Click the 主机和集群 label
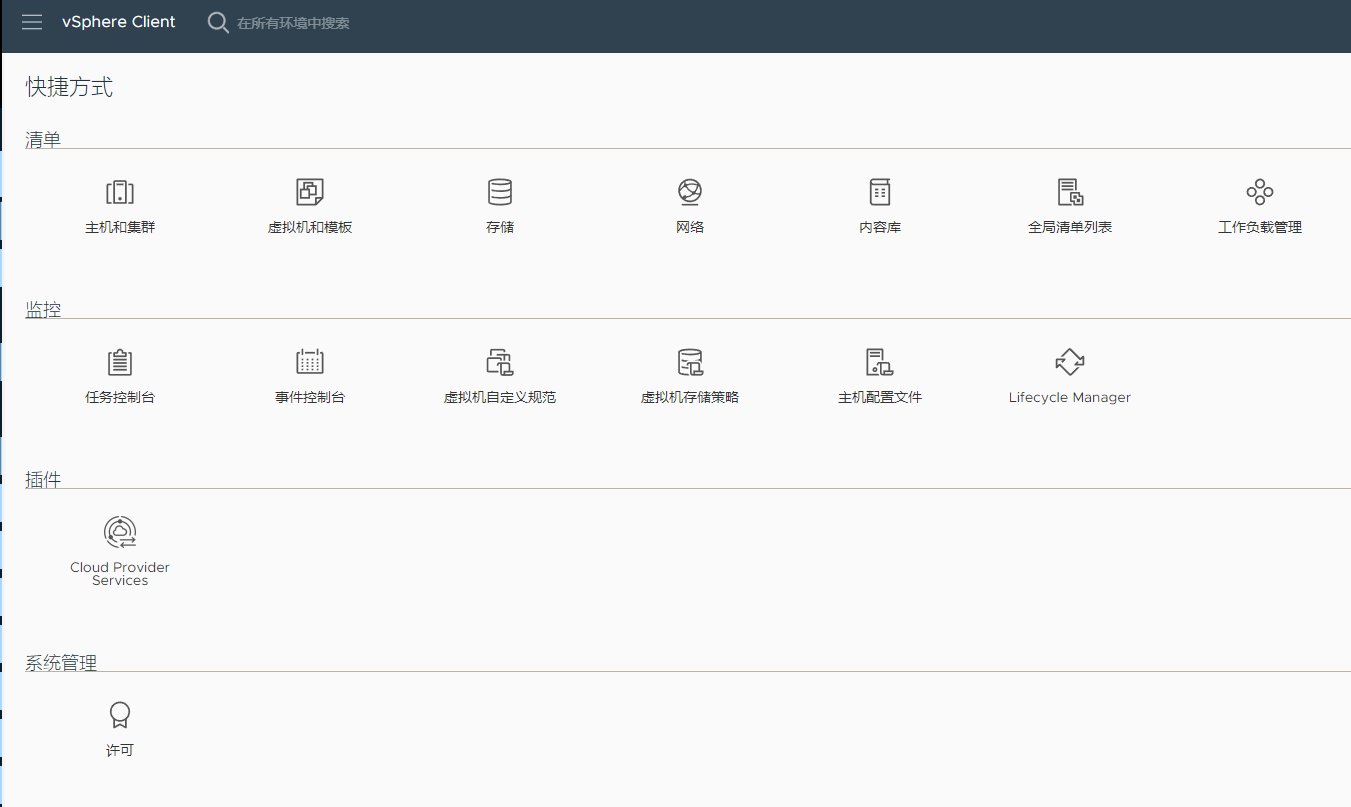The height and width of the screenshot is (807, 1351). 120,227
